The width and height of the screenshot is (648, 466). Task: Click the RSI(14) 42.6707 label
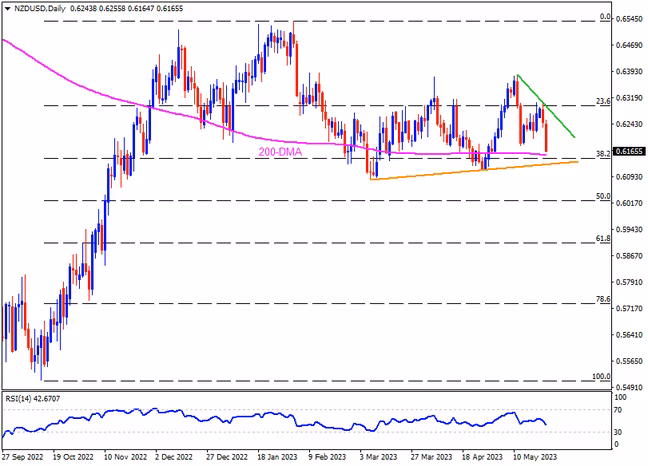[33, 399]
